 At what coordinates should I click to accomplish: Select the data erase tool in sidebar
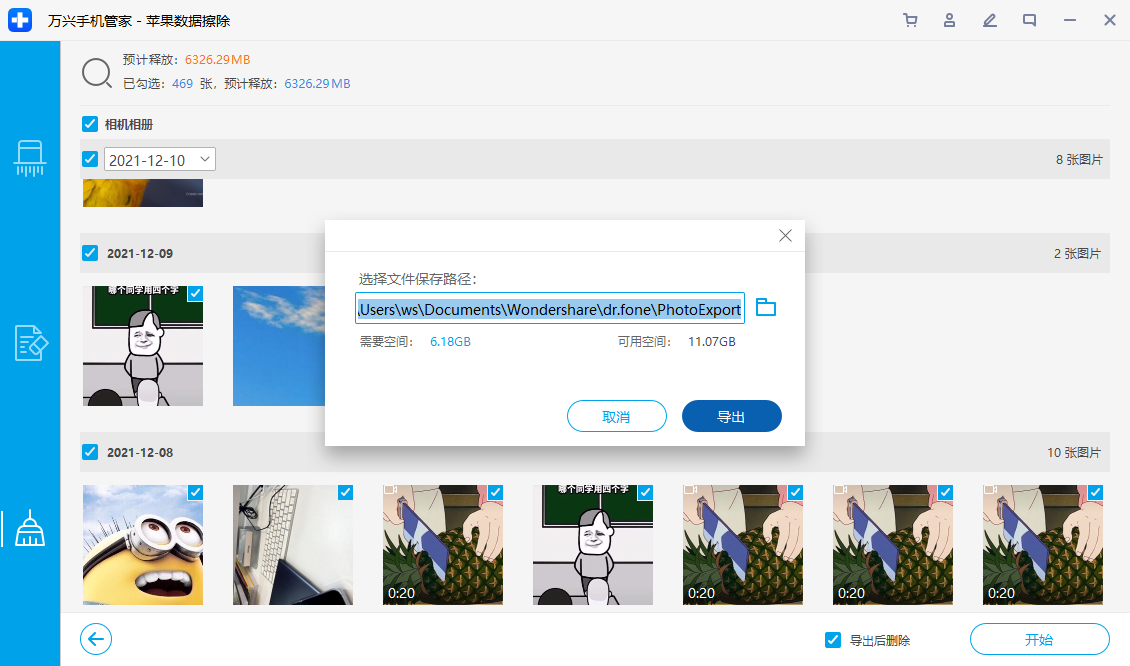click(x=29, y=158)
